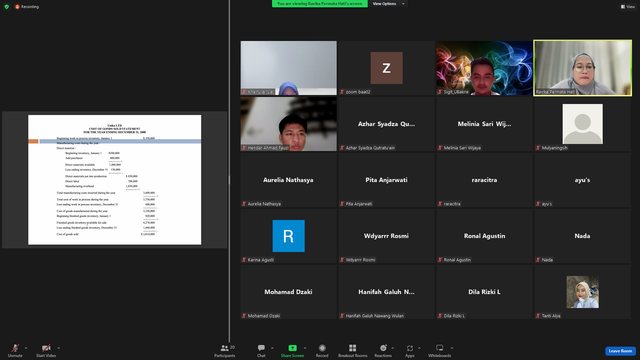Expand reactions options arrow
Screen dimensions: 640x360
393,348
